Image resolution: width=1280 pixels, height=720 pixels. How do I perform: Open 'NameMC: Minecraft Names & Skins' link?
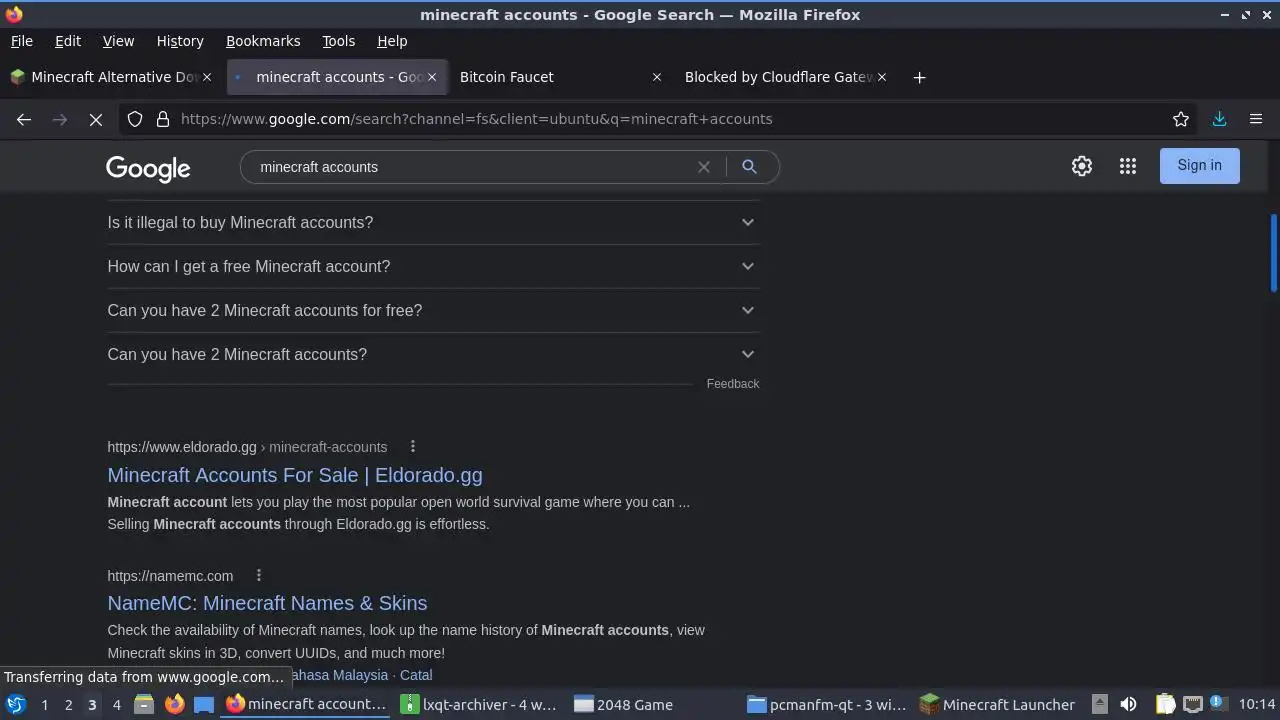point(267,603)
